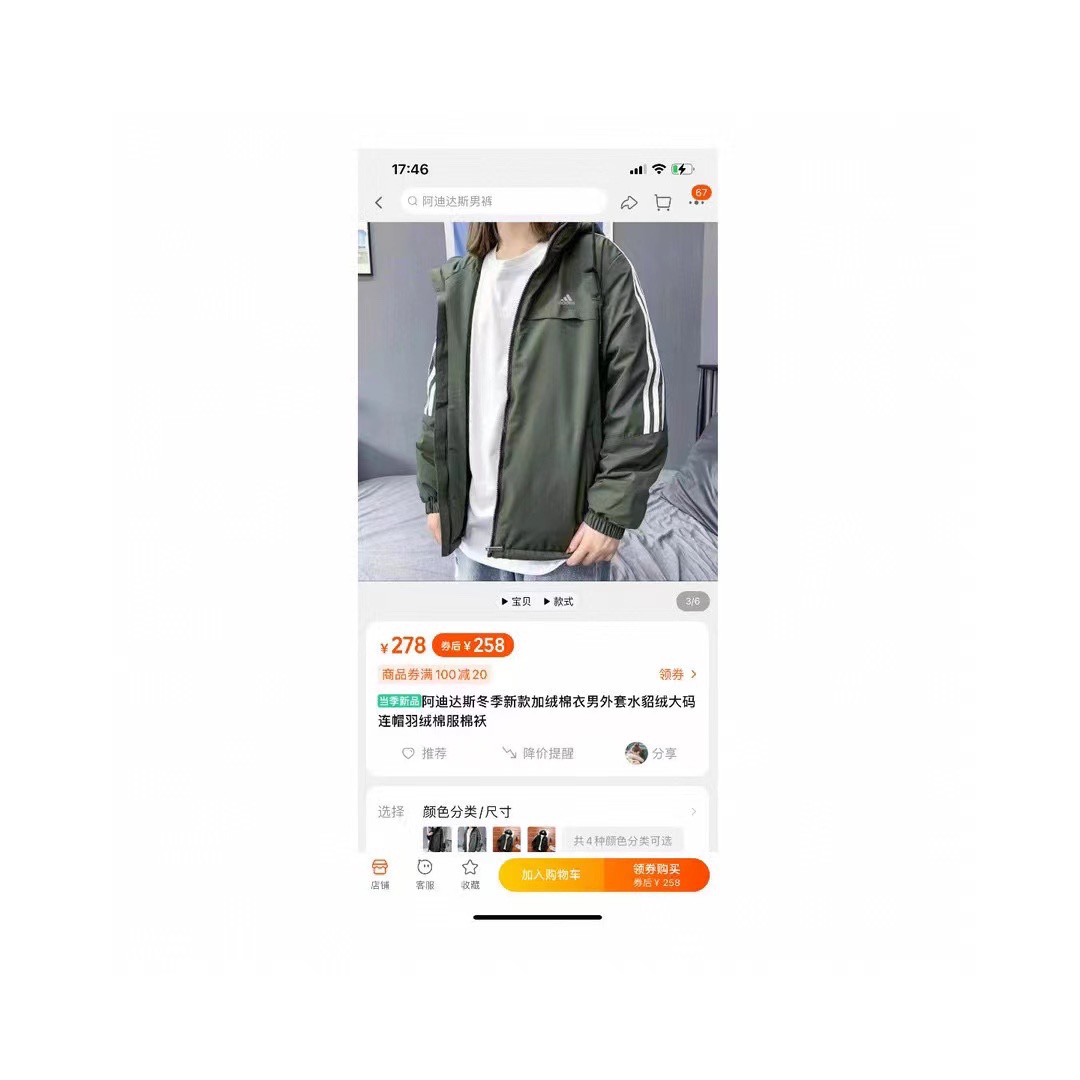Open the more options dots with badge 67
1080x1080 pixels.
point(698,198)
